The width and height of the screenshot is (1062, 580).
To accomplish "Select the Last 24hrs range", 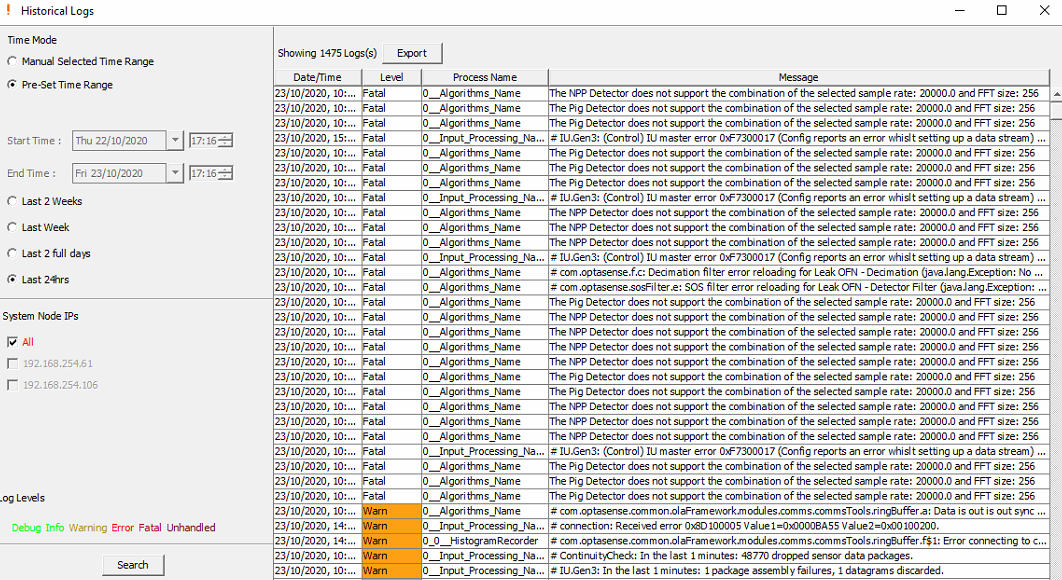I will (x=12, y=279).
